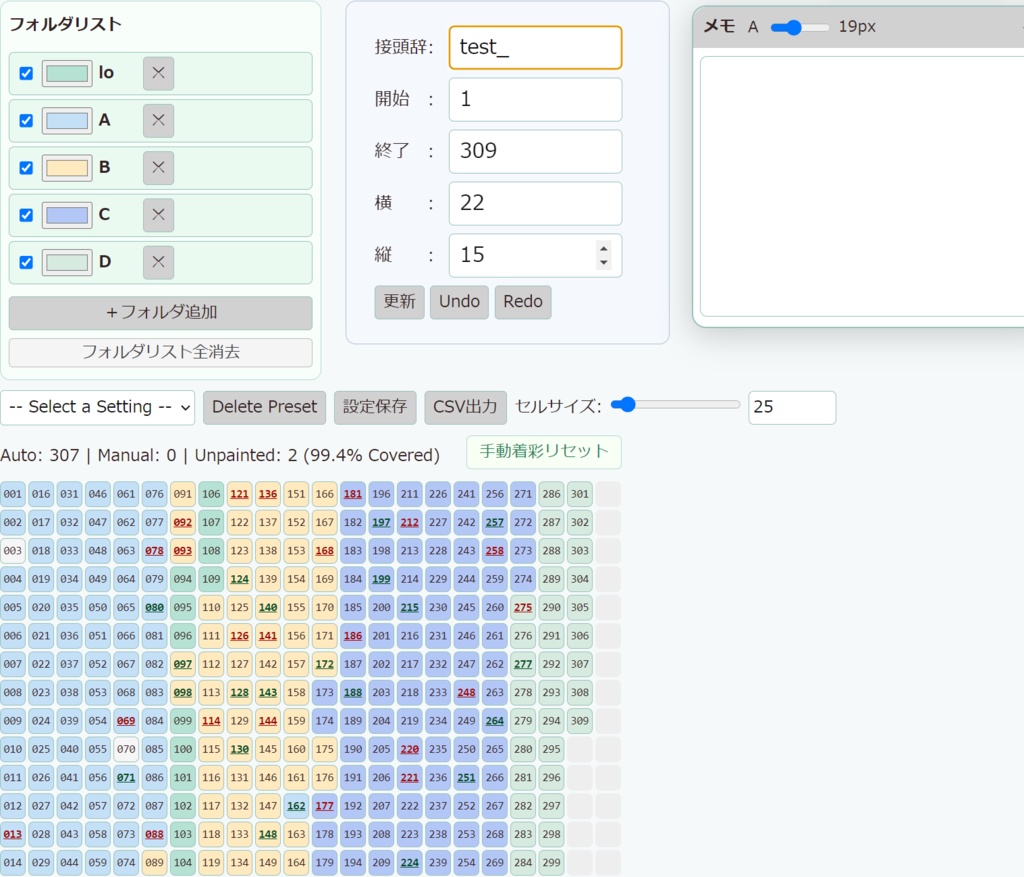Click the Redo button
The width and height of the screenshot is (1024, 877).
(522, 302)
